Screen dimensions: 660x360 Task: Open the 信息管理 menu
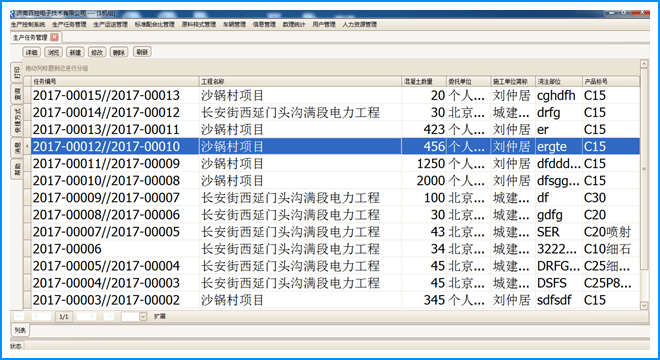[x=264, y=24]
